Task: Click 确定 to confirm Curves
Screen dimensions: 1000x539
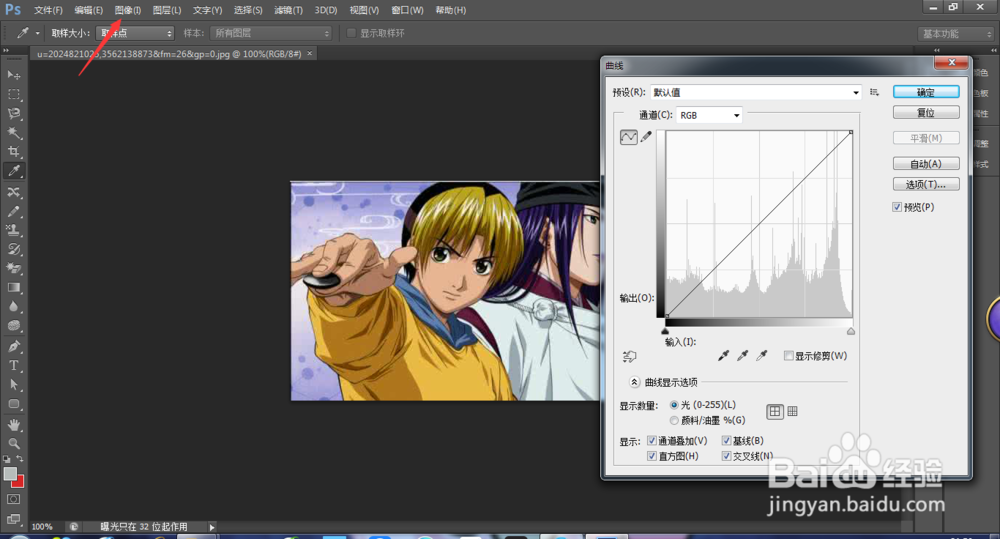Action: (x=926, y=92)
